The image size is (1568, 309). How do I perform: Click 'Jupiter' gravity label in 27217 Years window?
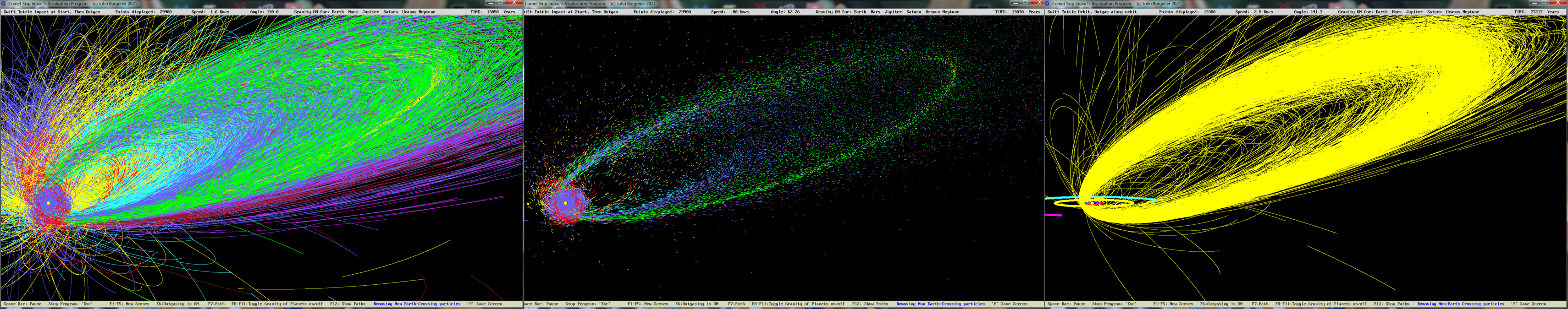click(1414, 12)
